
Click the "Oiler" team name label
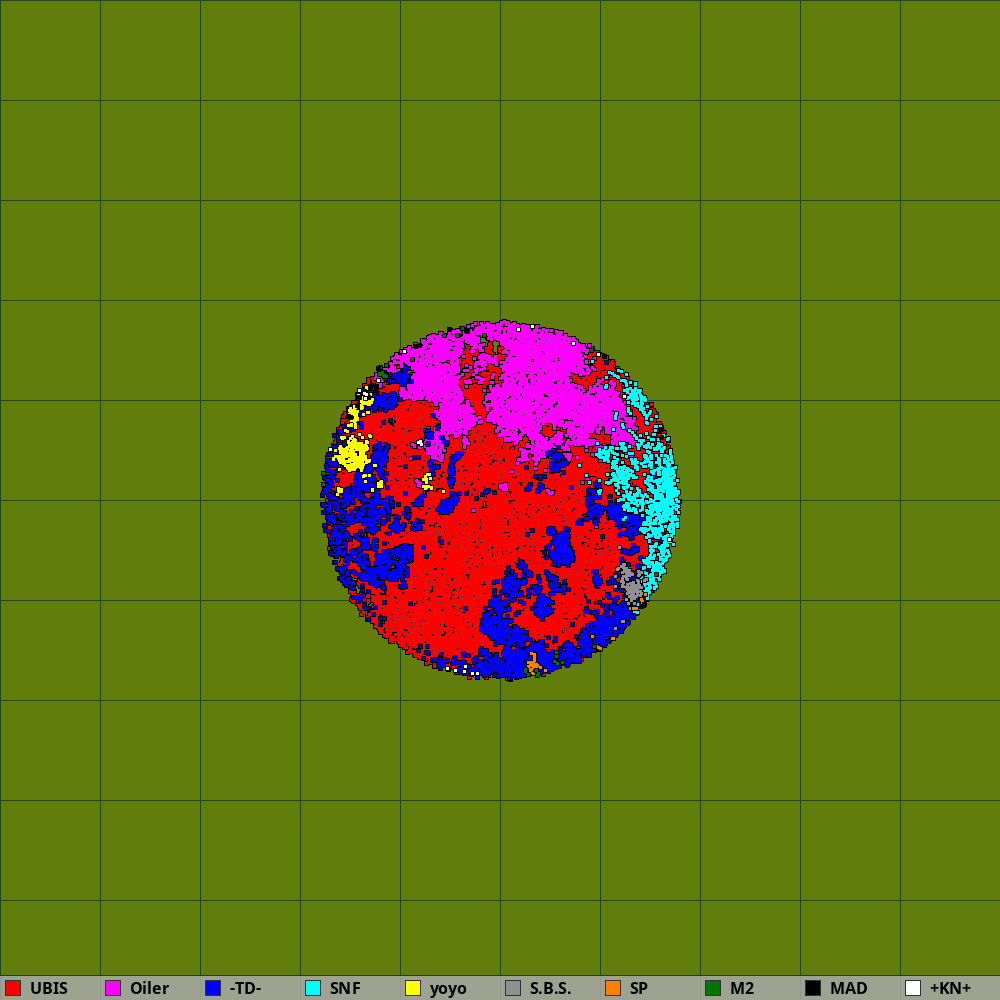coord(149,988)
